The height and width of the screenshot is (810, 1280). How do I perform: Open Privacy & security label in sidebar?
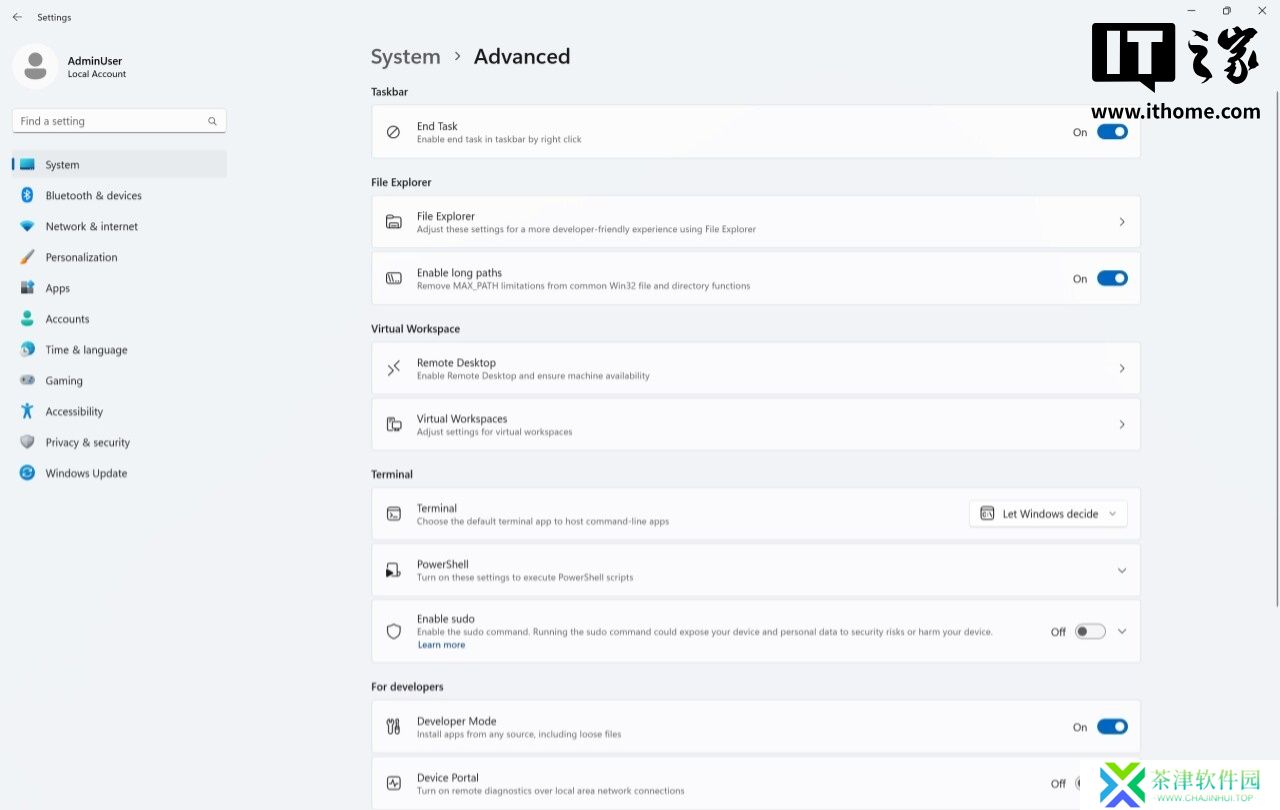[88, 442]
